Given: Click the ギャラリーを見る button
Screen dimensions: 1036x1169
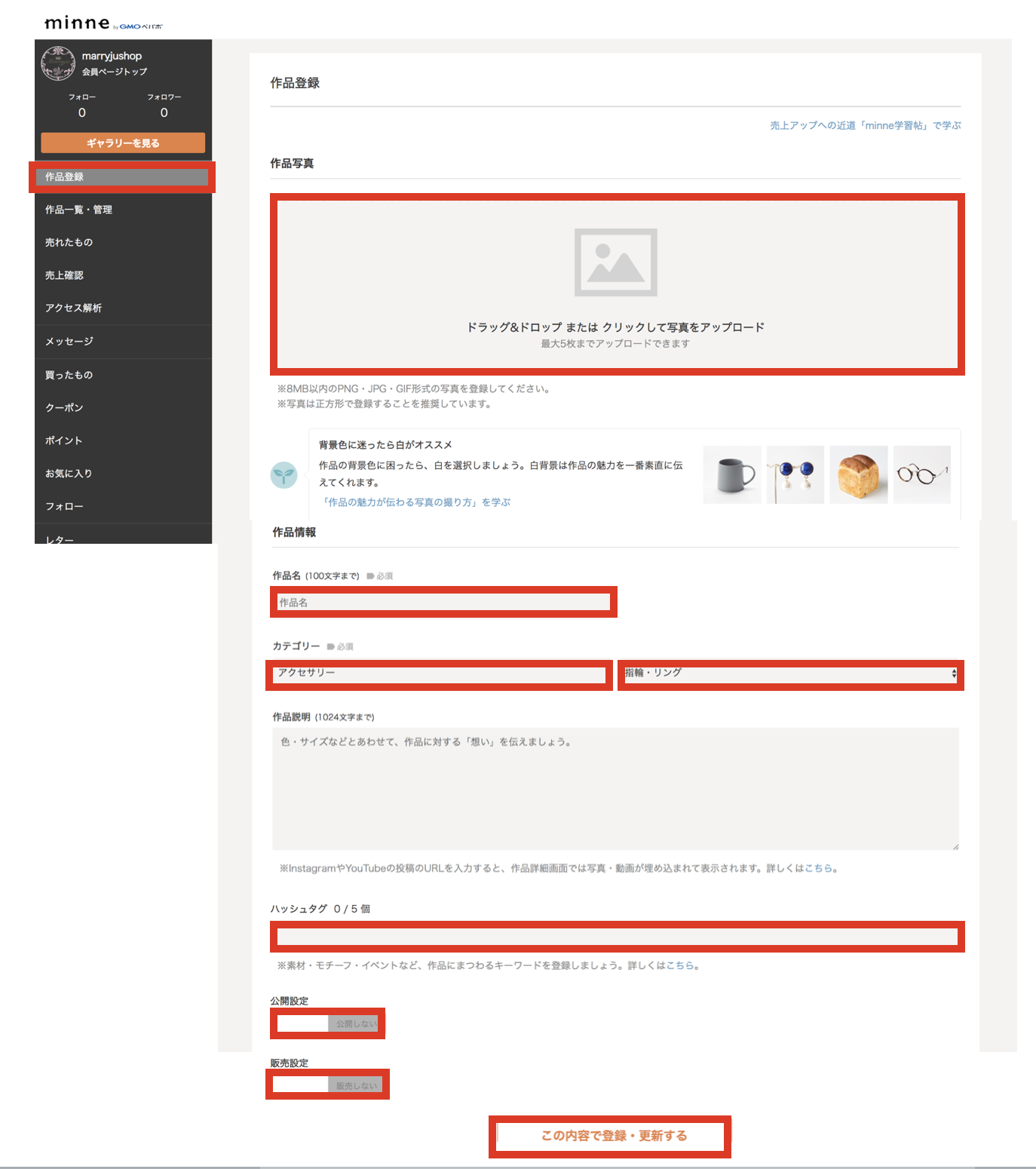Looking at the screenshot, I should click(123, 143).
